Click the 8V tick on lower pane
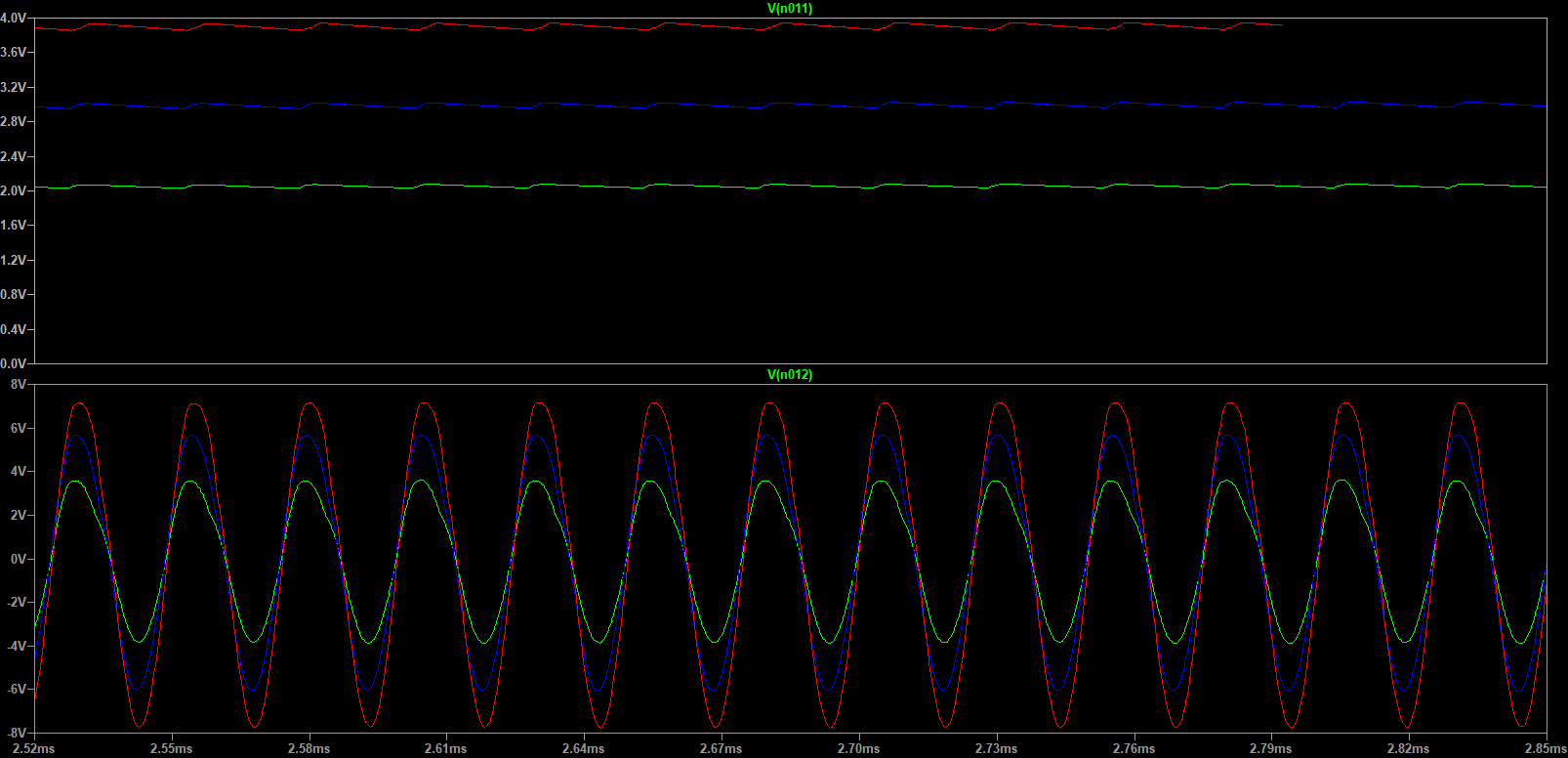Screen dimensions: 1568x758 (x=19, y=385)
